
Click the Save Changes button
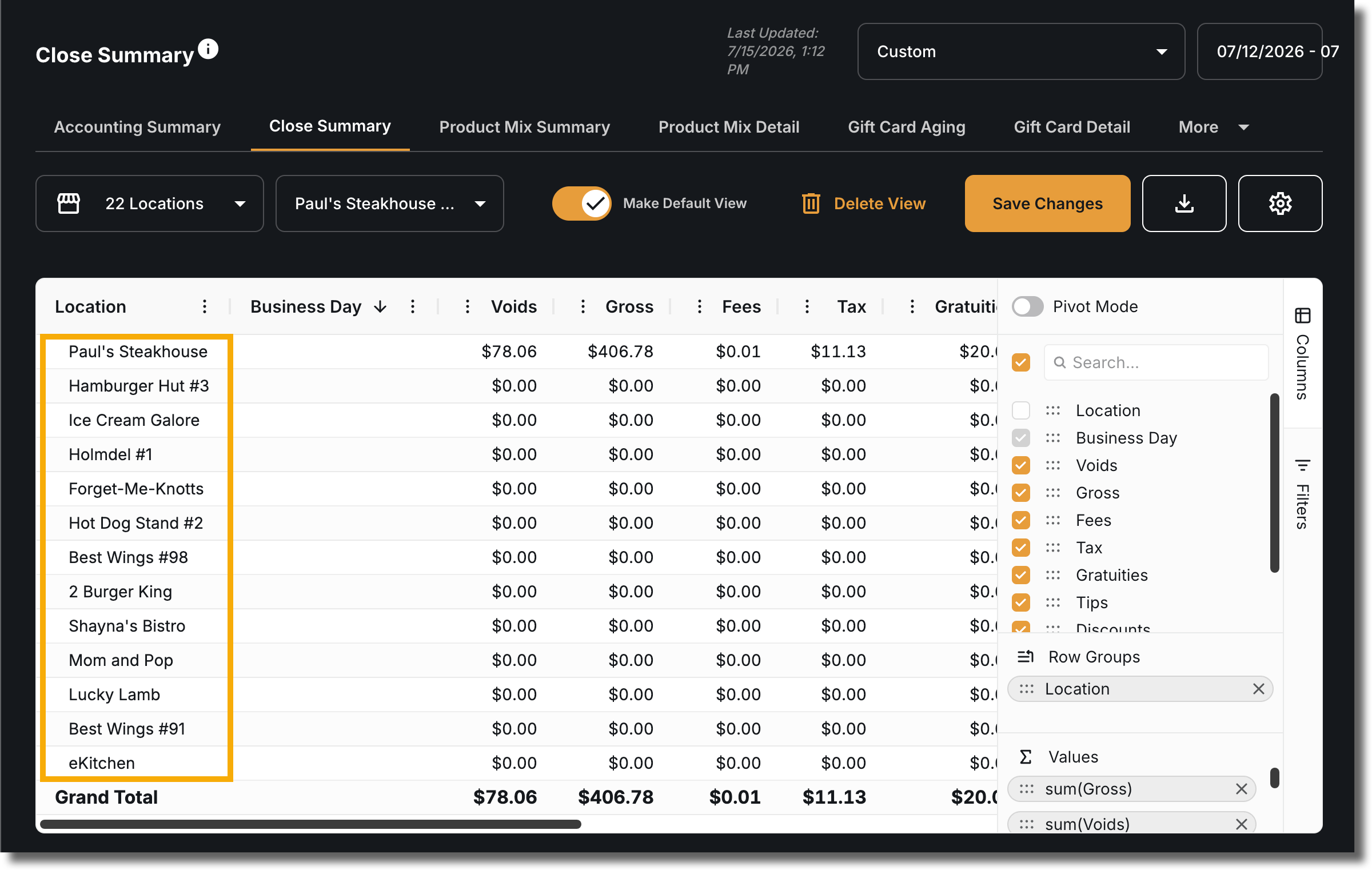click(x=1047, y=203)
